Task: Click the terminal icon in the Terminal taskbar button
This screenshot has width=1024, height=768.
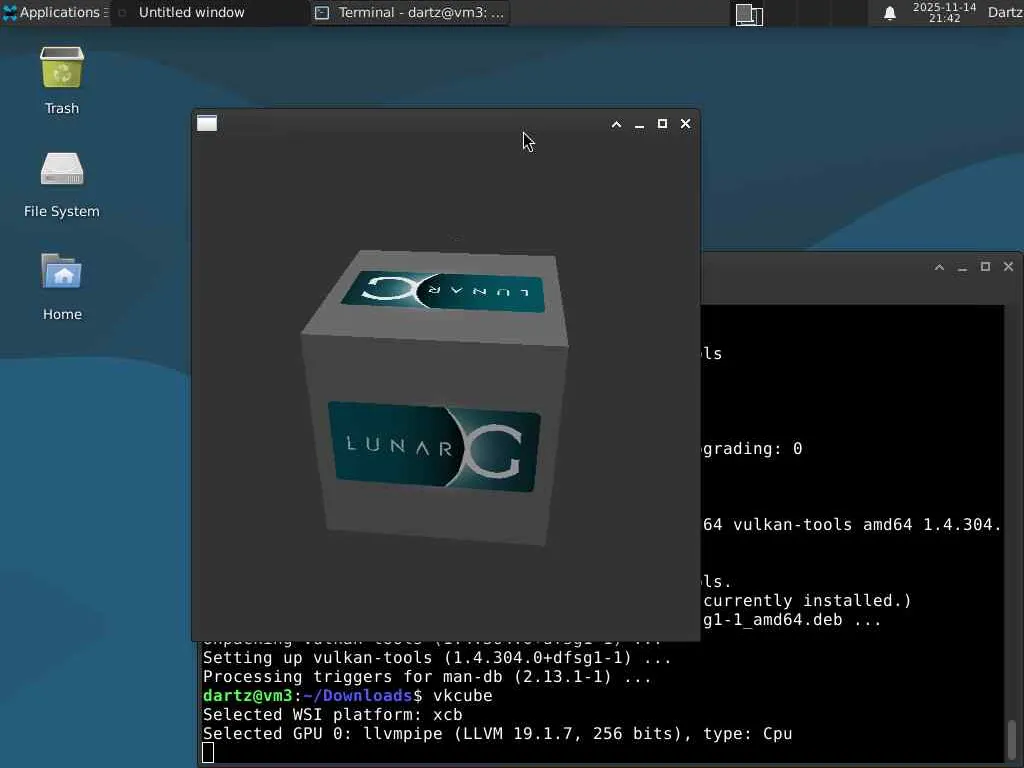Action: [322, 13]
